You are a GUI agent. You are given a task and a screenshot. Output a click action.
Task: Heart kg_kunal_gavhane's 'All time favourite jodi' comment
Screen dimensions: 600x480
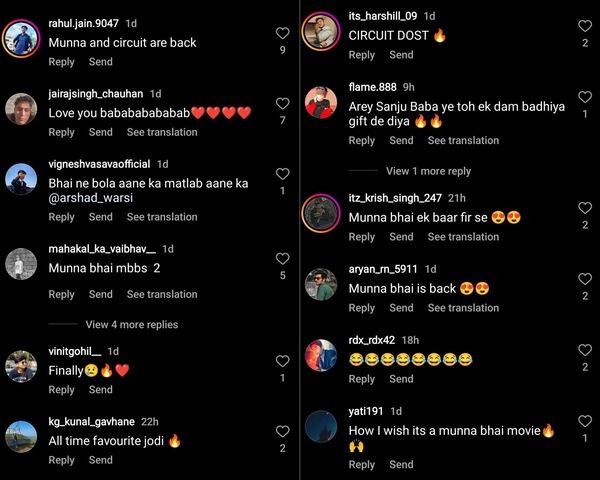coord(282,431)
